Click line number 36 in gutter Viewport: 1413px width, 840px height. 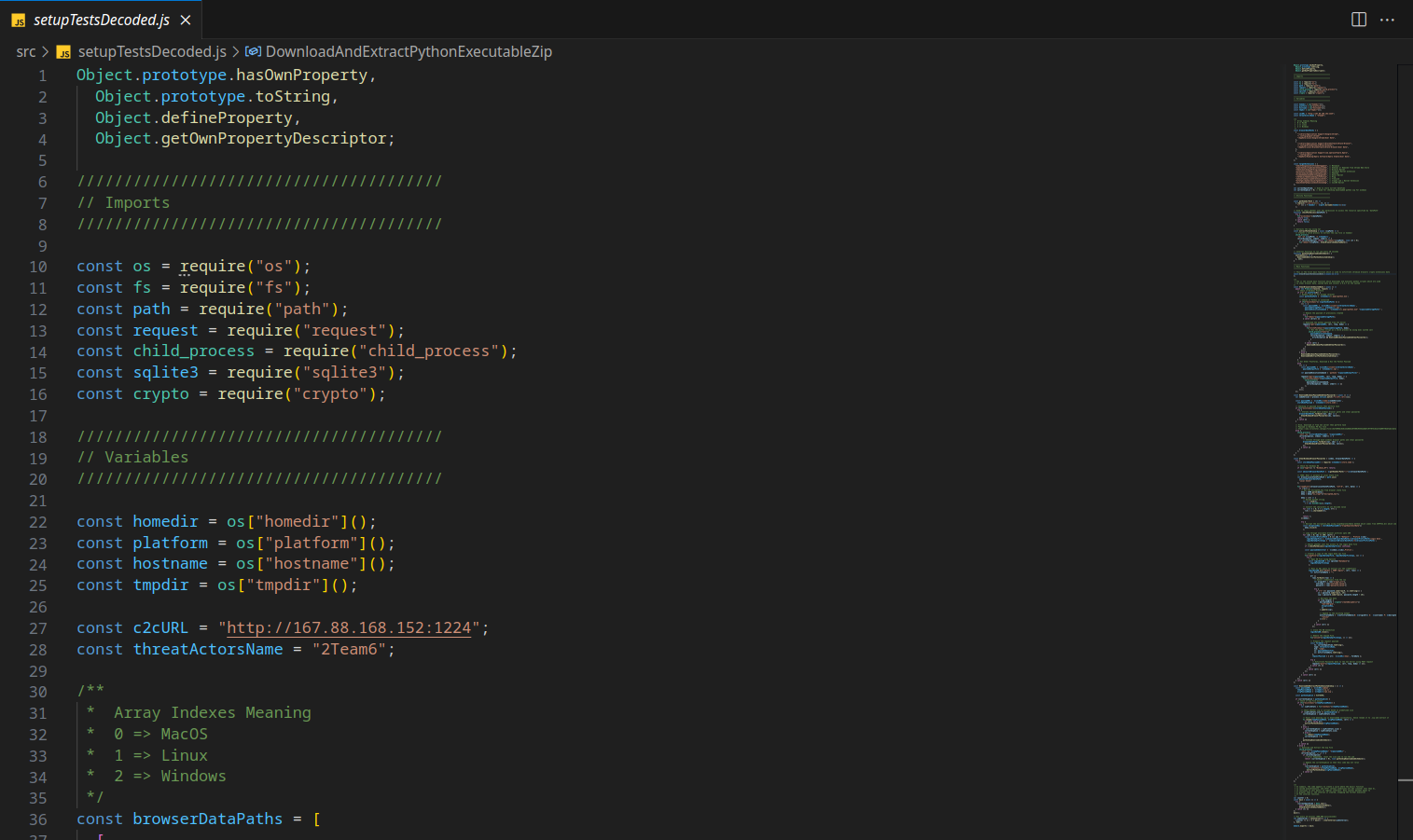tap(38, 820)
